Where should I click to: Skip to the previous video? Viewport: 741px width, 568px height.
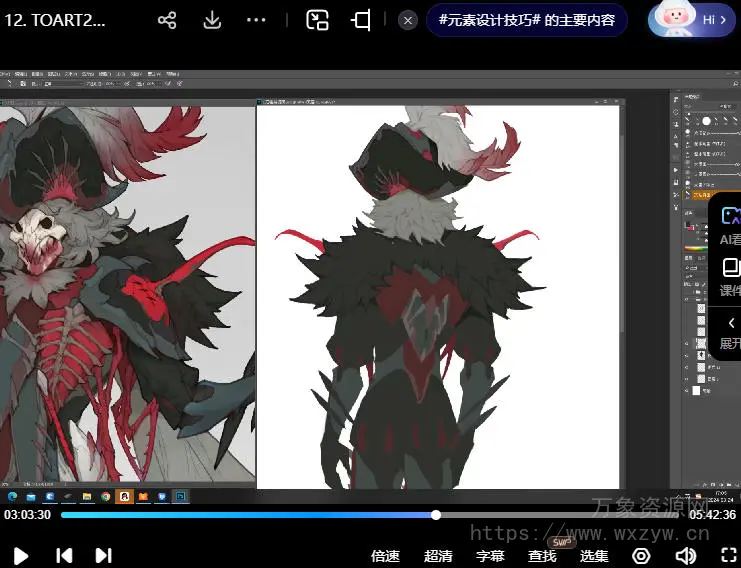click(x=63, y=555)
